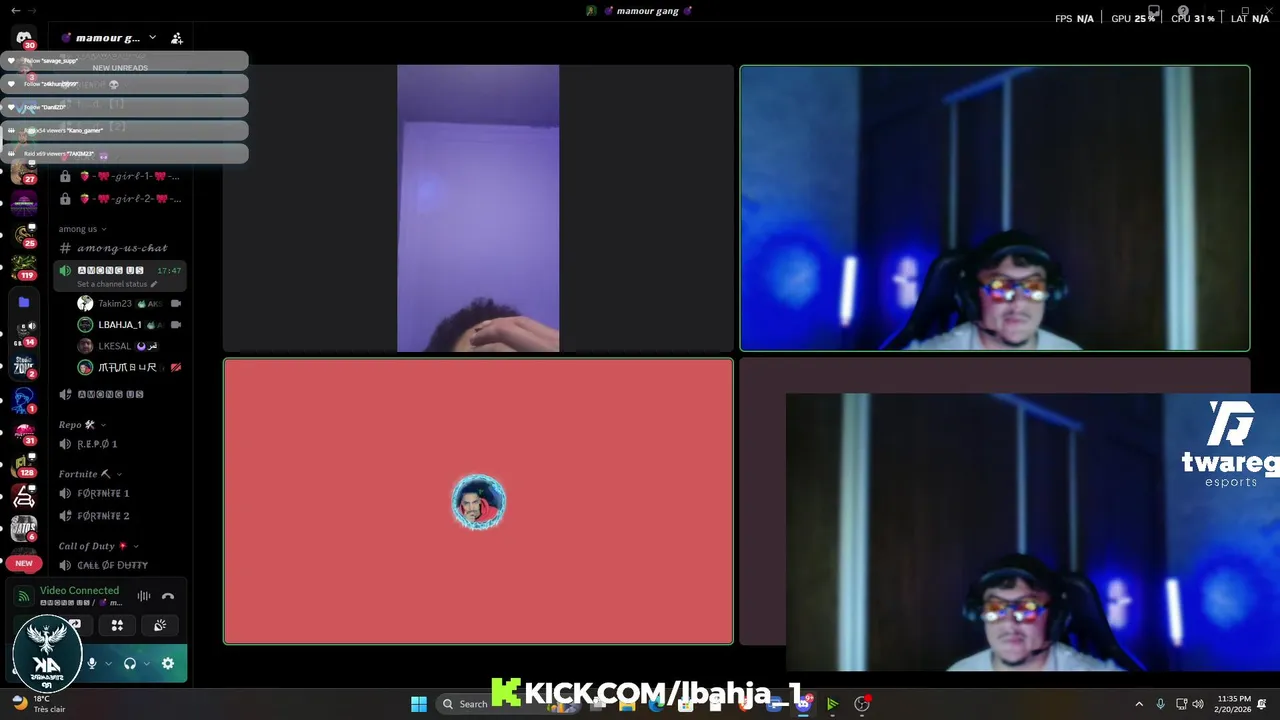Click the NEW unreads pill in server list
This screenshot has height=720, width=1280.
24,563
